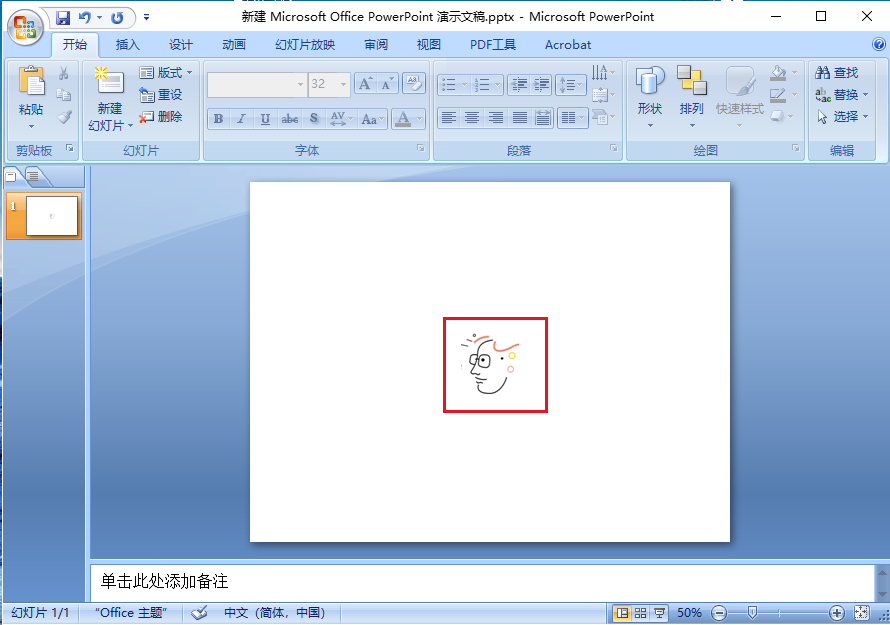Toggle Italic formatting
The image size is (890, 625).
click(242, 119)
